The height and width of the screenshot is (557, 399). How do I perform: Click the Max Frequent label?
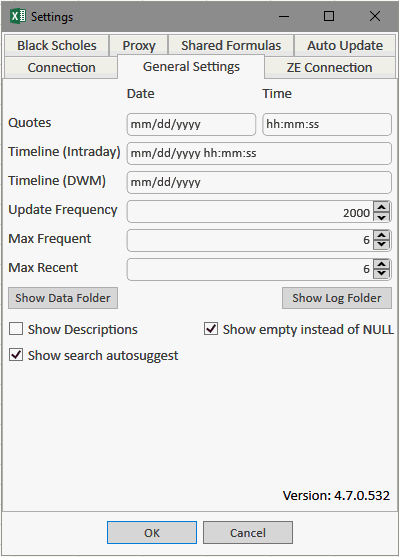pyautogui.click(x=50, y=239)
